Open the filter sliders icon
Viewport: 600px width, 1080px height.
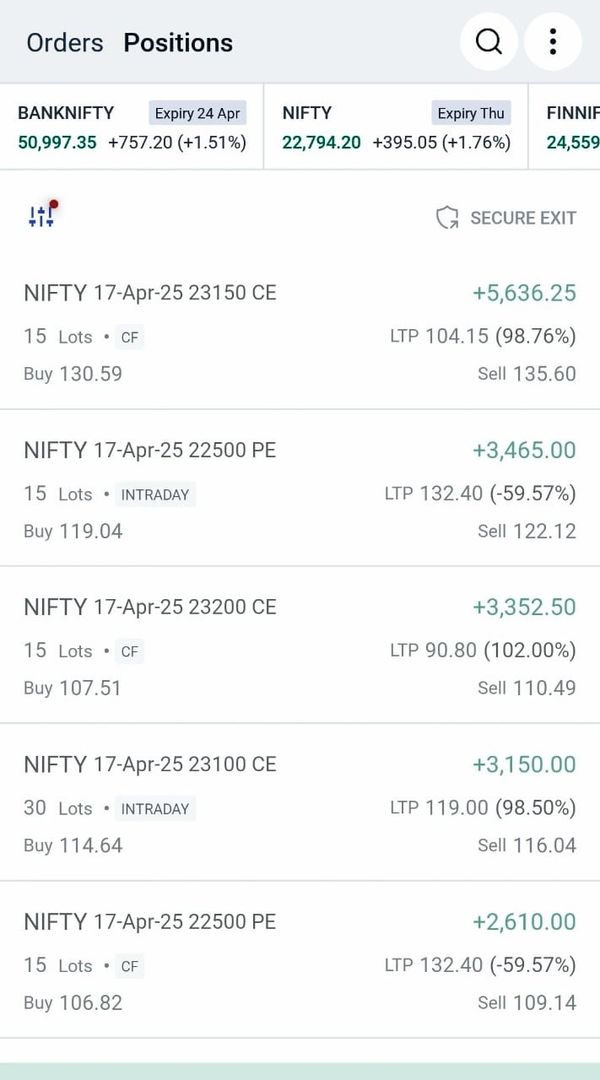click(x=42, y=215)
